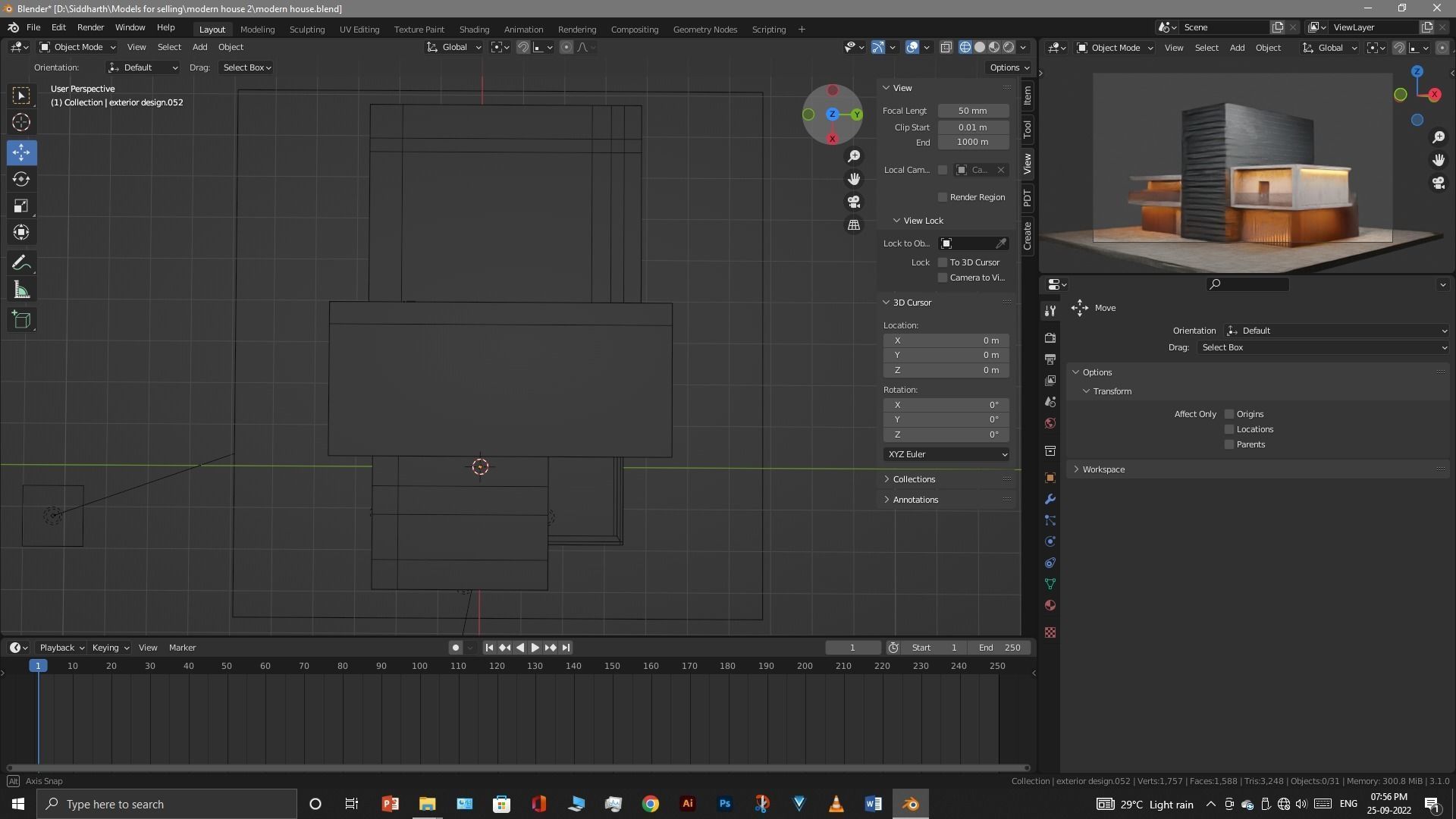Choose the Add Cube tool
Viewport: 1456px width, 819px height.
[x=21, y=320]
